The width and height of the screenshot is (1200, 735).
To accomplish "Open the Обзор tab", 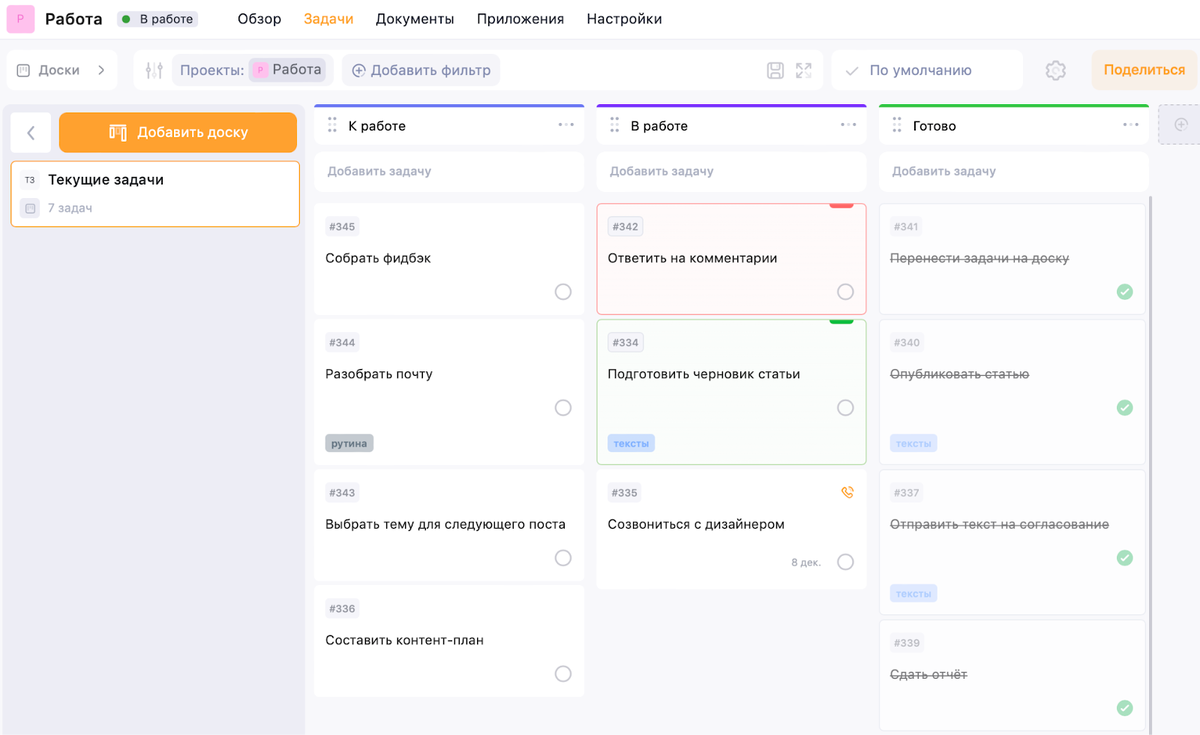I will click(259, 19).
